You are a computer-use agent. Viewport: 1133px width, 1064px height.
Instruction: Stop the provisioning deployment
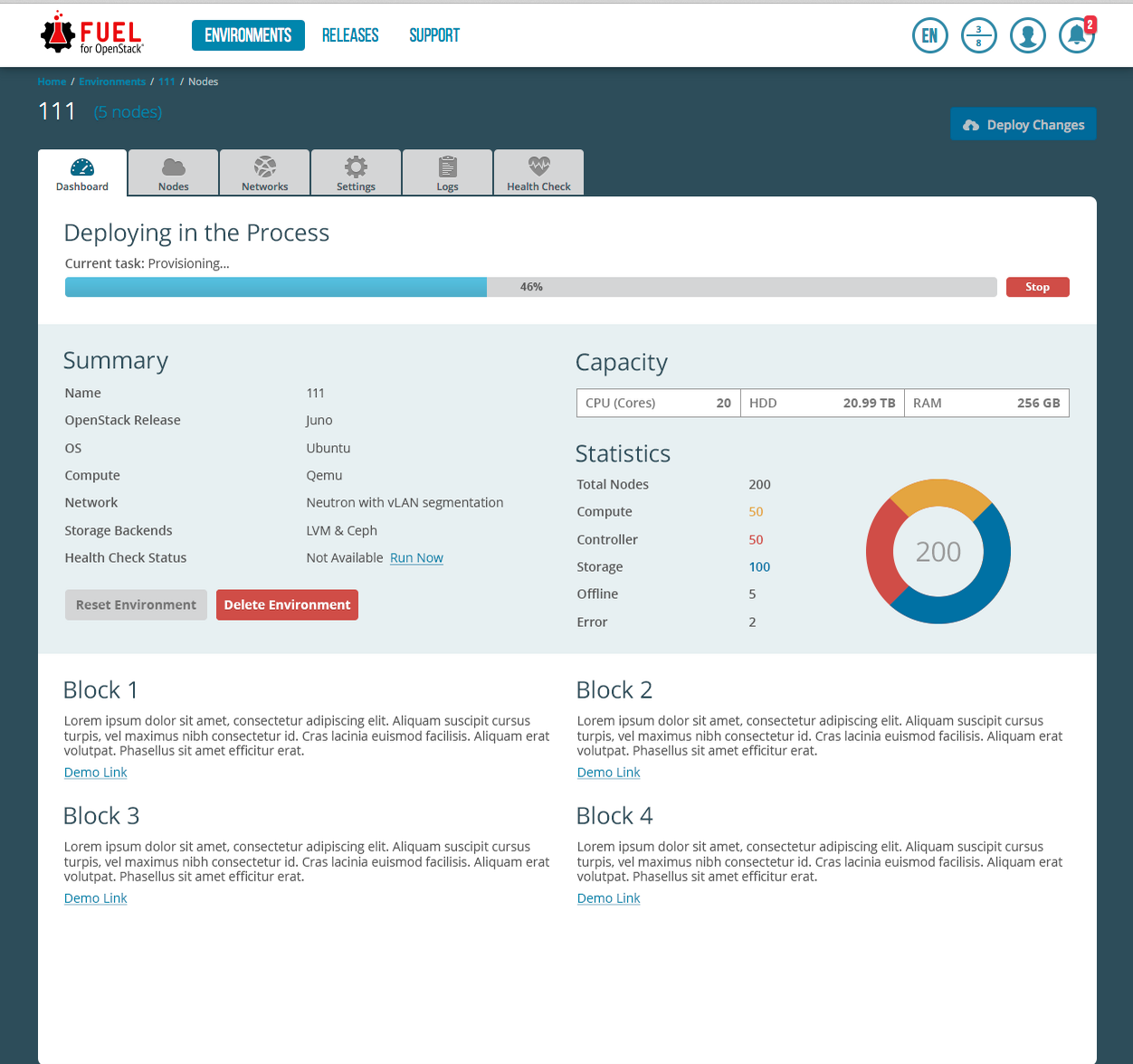(x=1037, y=287)
